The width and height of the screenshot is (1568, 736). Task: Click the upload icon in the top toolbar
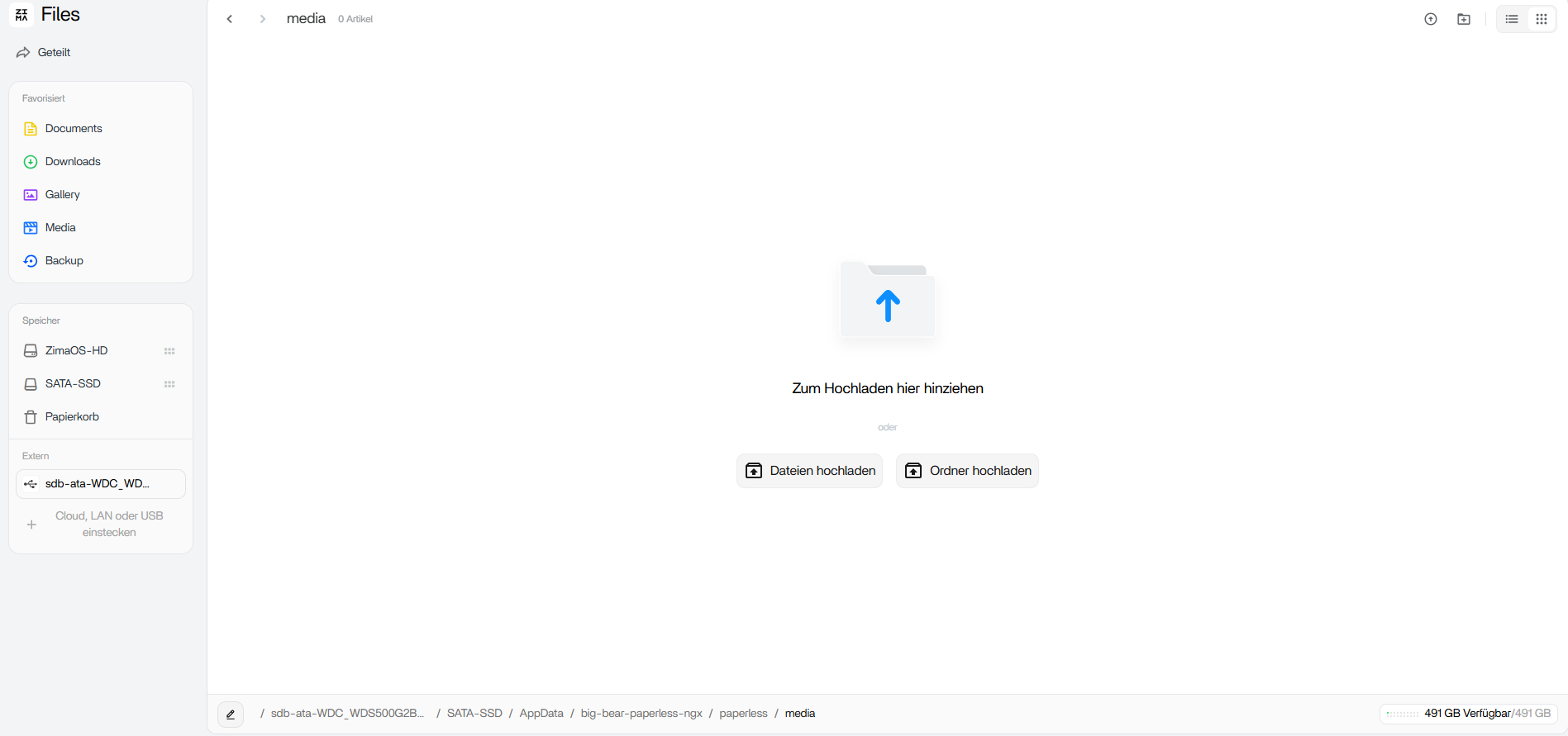point(1431,19)
